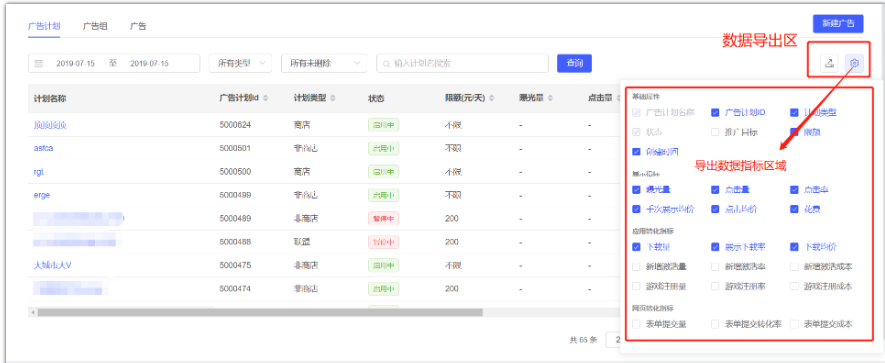This screenshot has height=363, width=885.
Task: Switch to the 广告 tab
Action: (138, 26)
